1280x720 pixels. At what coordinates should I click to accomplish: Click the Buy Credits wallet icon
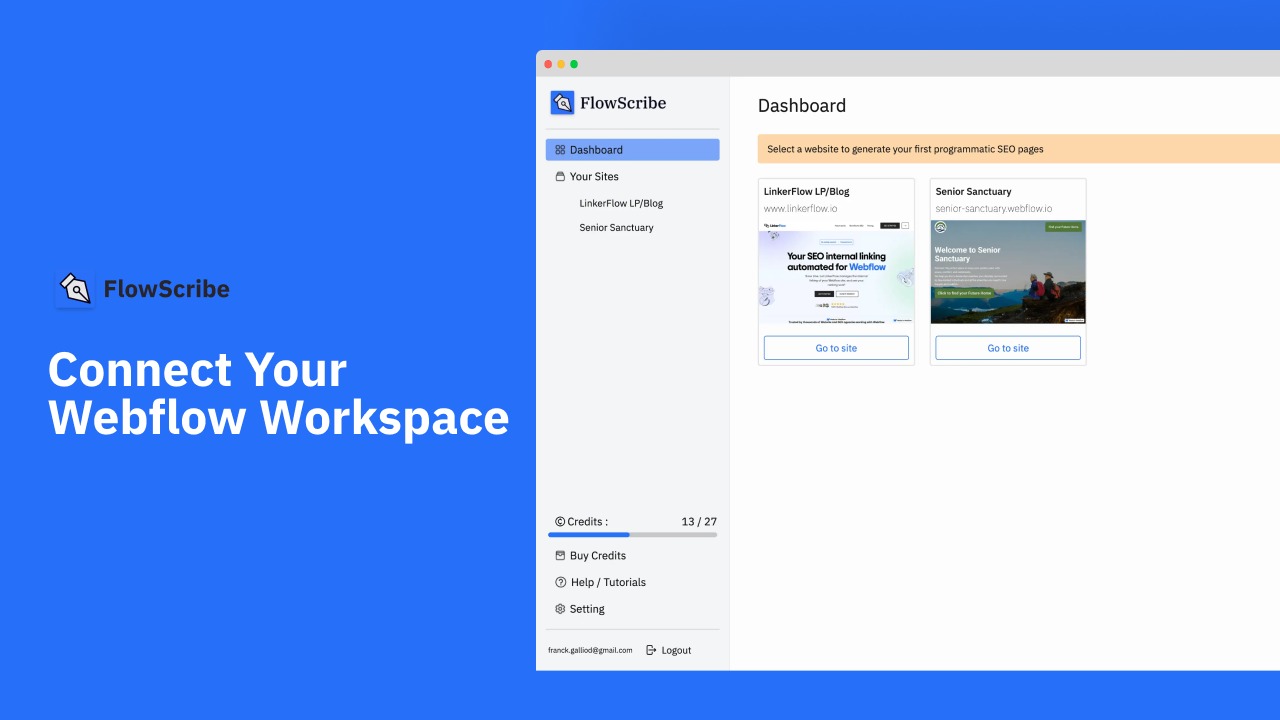[x=560, y=555]
